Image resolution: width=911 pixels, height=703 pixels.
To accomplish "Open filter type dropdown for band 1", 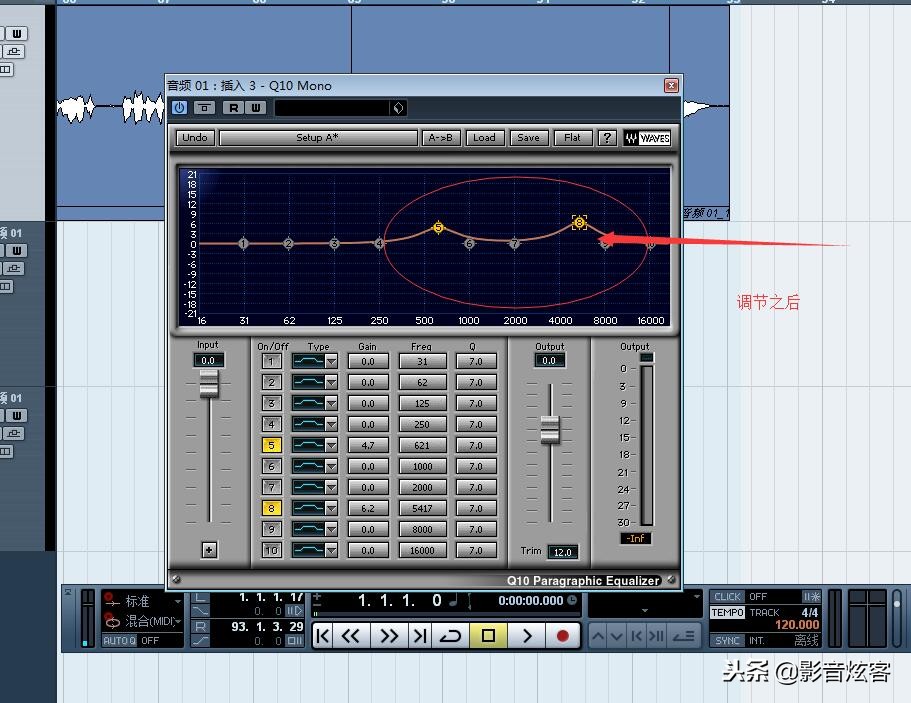I will click(331, 361).
